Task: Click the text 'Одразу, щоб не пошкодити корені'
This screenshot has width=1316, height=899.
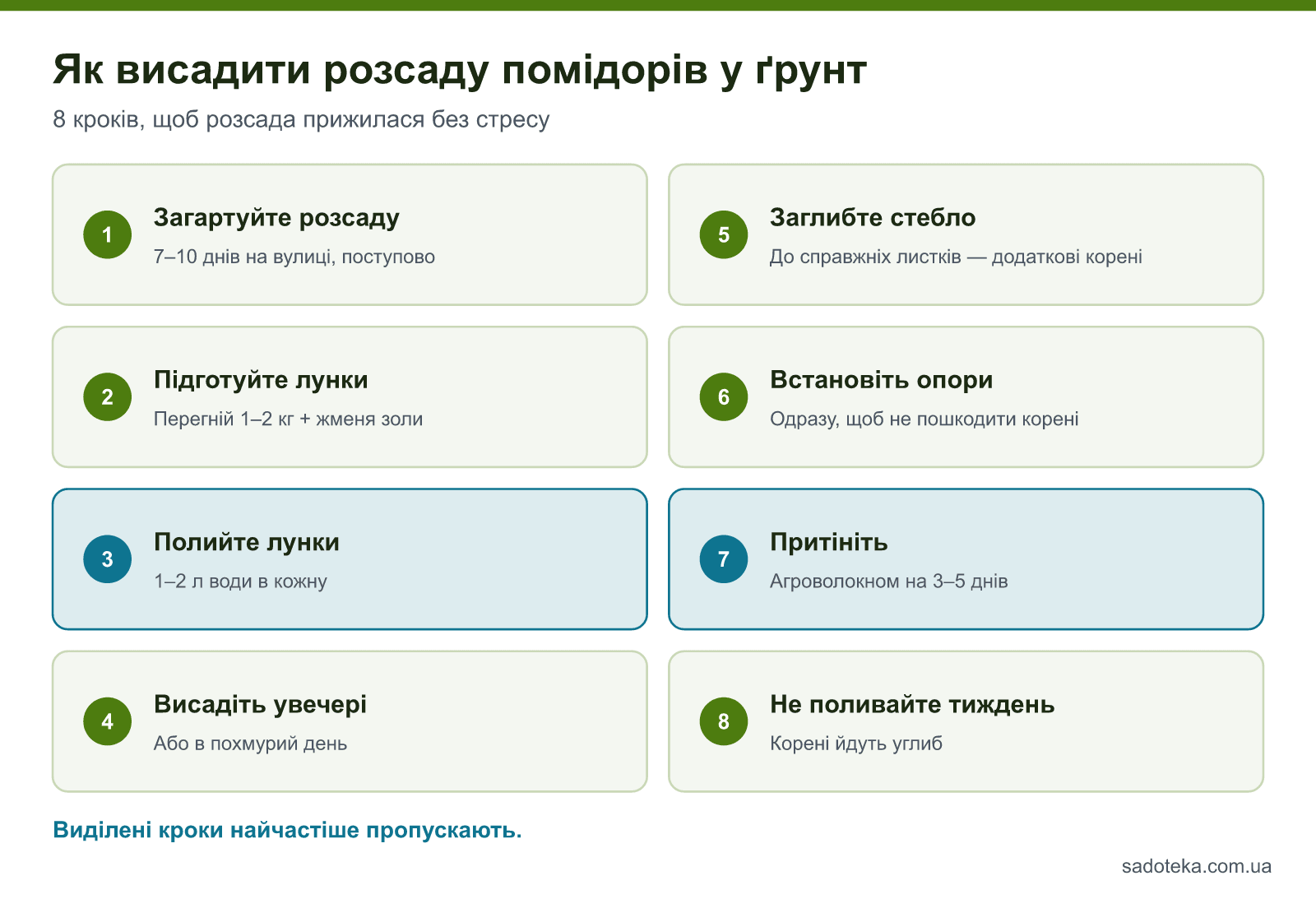Action: pos(924,419)
